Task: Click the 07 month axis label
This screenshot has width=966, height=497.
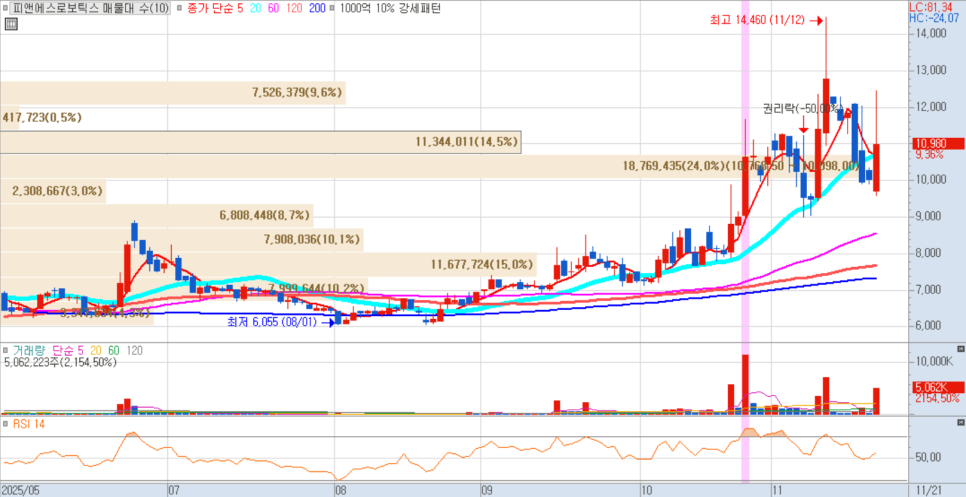Action: (173, 491)
